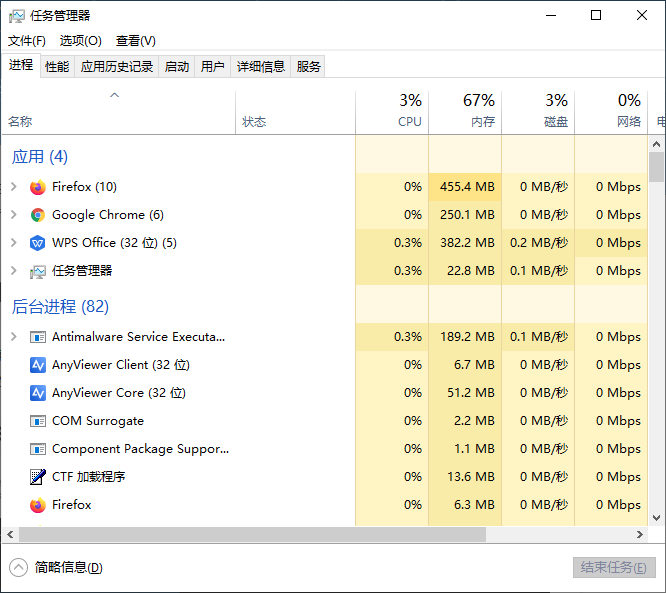Click the AnyViewer Client icon

38,365
